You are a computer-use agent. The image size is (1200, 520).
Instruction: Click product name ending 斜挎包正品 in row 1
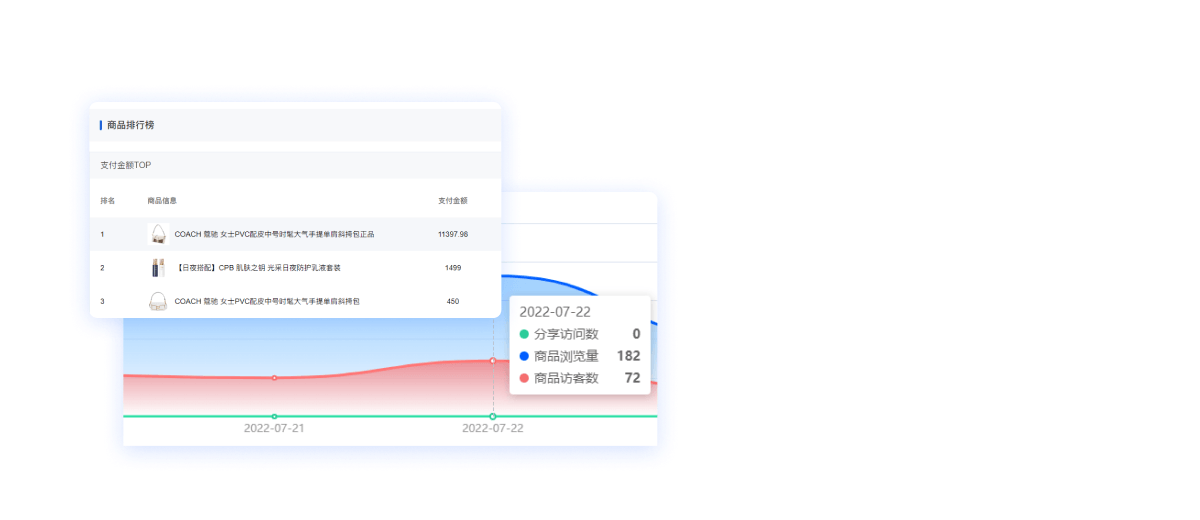tap(274, 234)
